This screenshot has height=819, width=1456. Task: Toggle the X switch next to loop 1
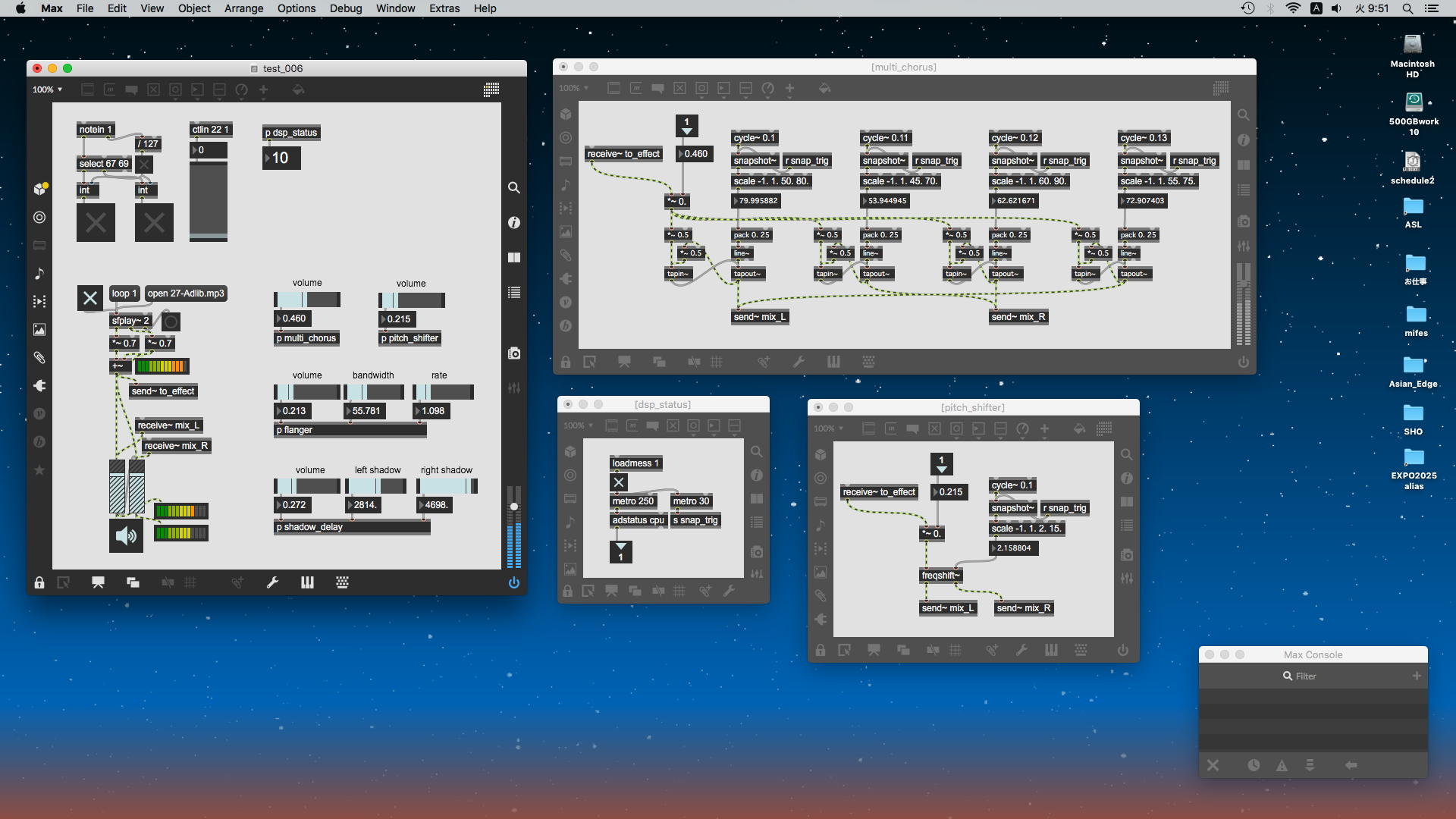(x=89, y=298)
